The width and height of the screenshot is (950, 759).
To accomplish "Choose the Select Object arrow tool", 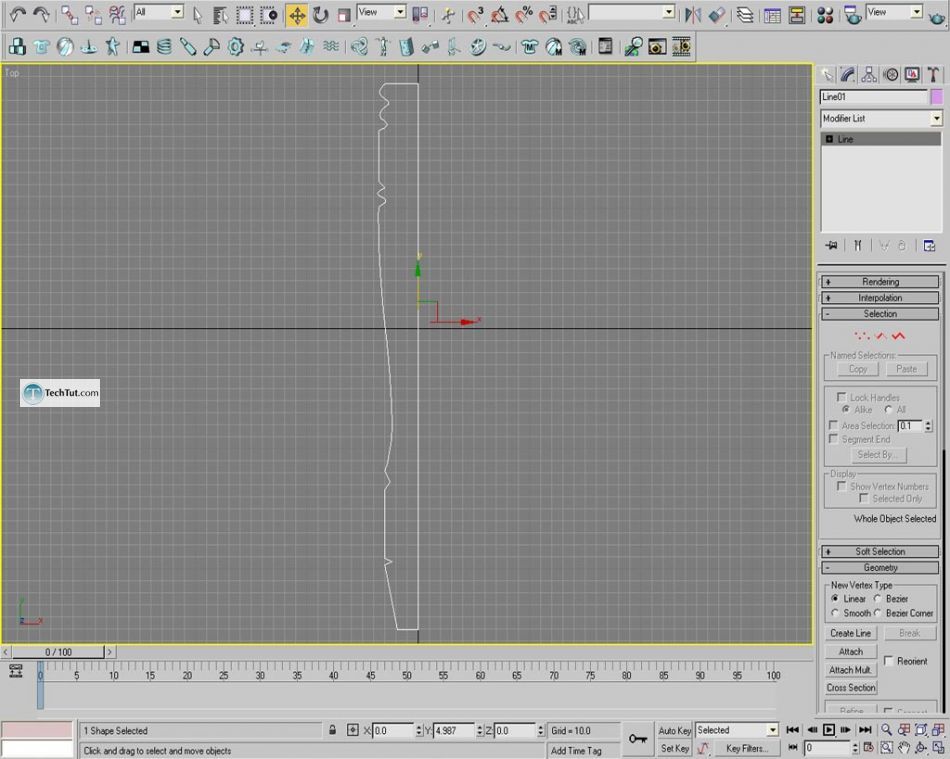I will coord(197,15).
